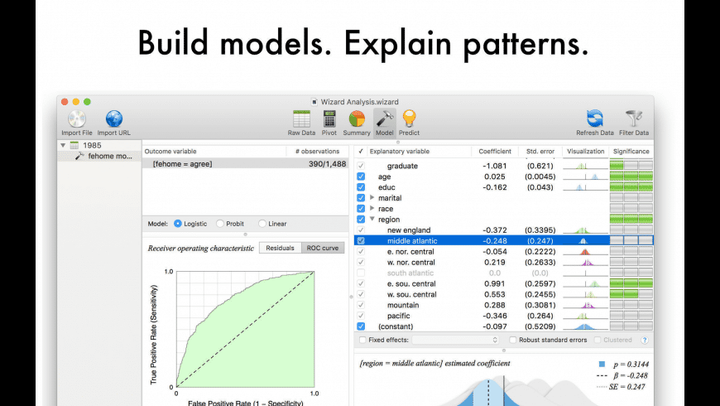Uncheck the (constant) checkbox
This screenshot has height=406, width=720.
coord(361,327)
